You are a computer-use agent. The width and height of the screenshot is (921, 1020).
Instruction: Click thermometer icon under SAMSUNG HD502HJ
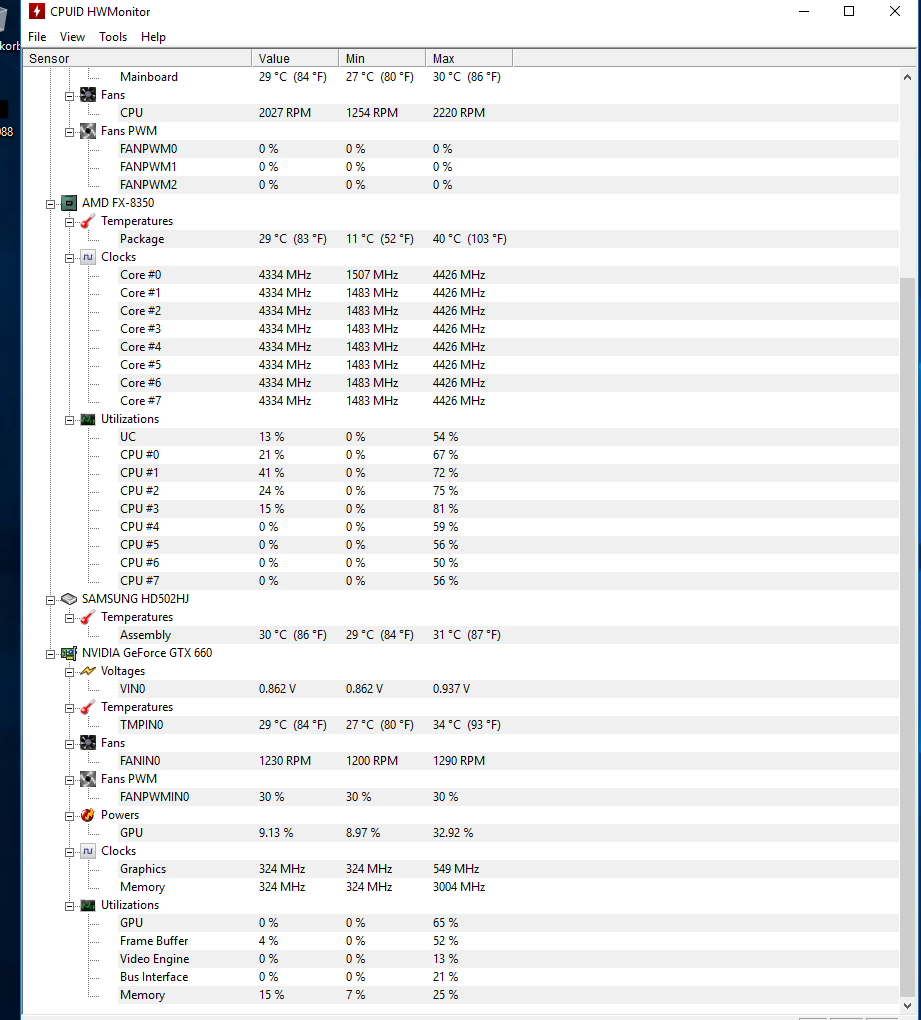tap(88, 617)
